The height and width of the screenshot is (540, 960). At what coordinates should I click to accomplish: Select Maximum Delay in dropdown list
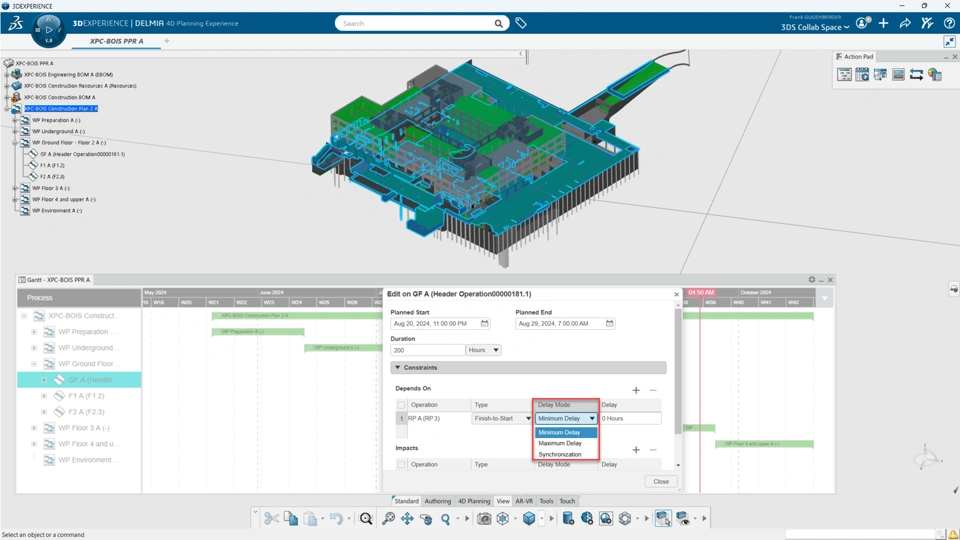click(x=566, y=443)
